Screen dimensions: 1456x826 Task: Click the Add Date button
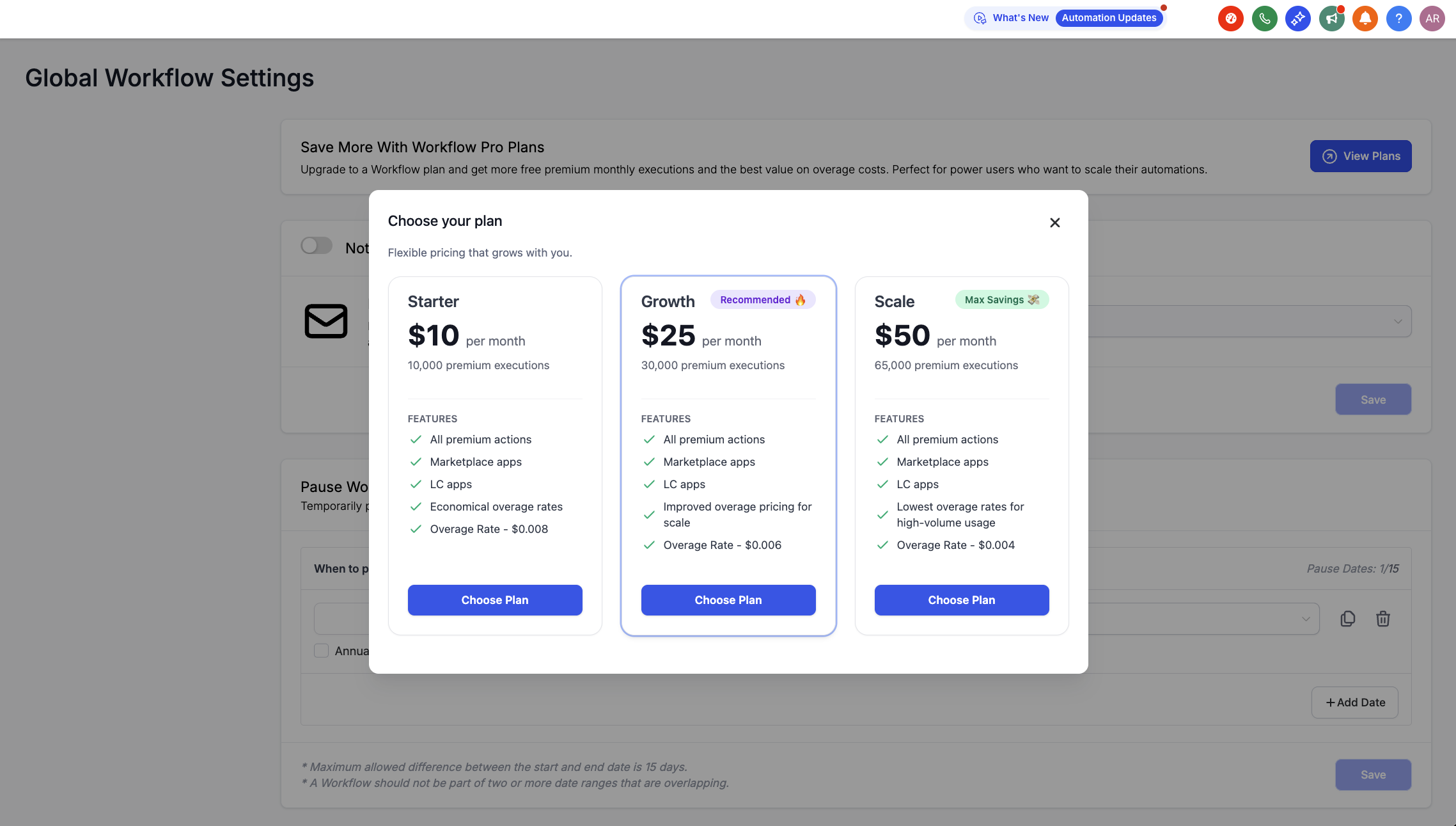1355,702
